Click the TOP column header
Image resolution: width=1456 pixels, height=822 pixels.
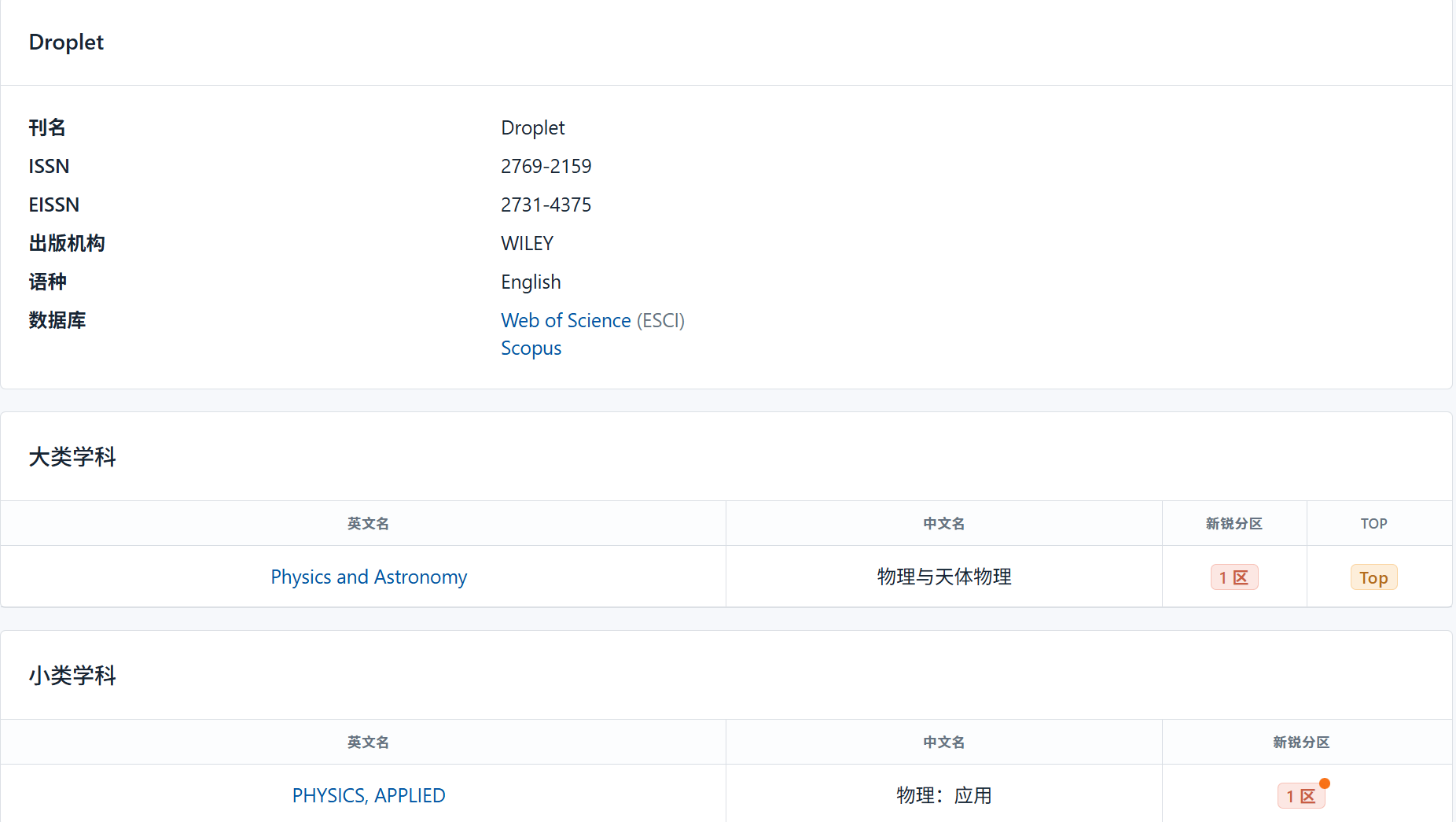[x=1373, y=524]
